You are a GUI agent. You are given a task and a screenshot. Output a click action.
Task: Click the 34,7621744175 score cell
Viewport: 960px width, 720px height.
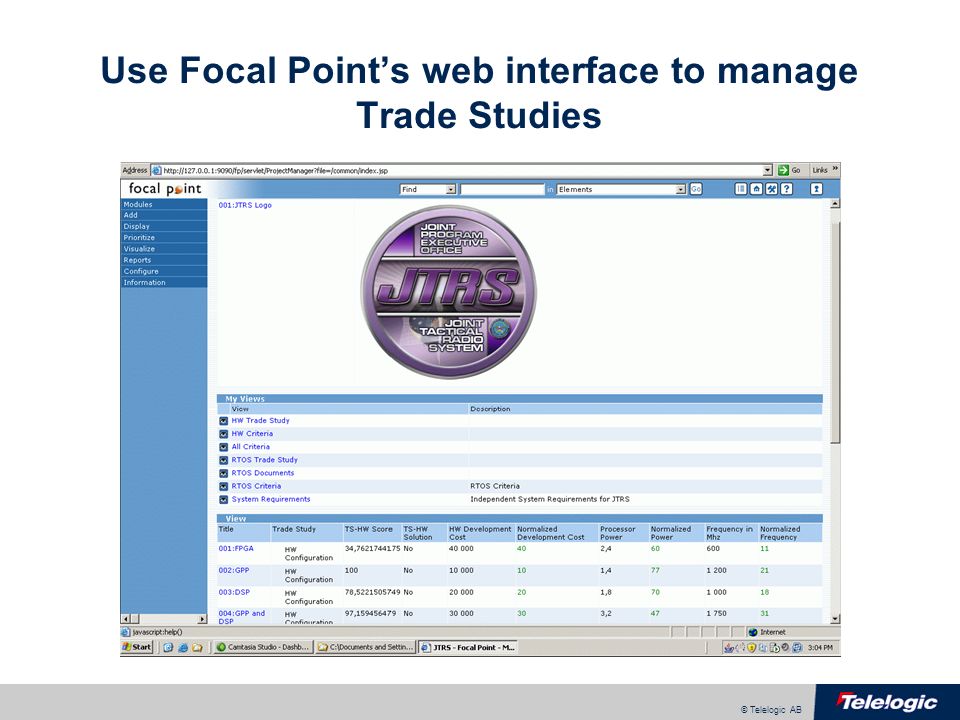372,549
